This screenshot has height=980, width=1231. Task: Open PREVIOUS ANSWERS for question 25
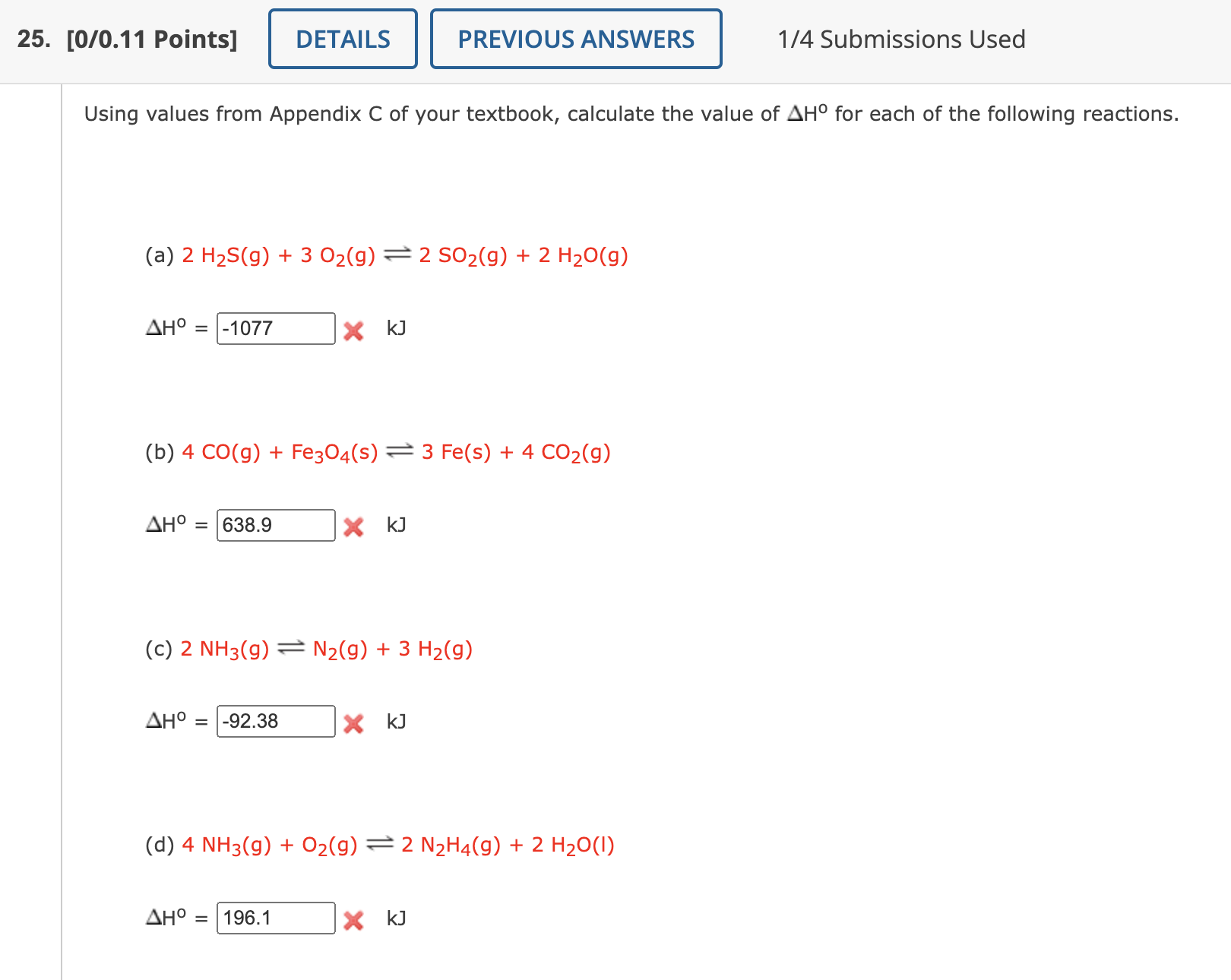(576, 39)
